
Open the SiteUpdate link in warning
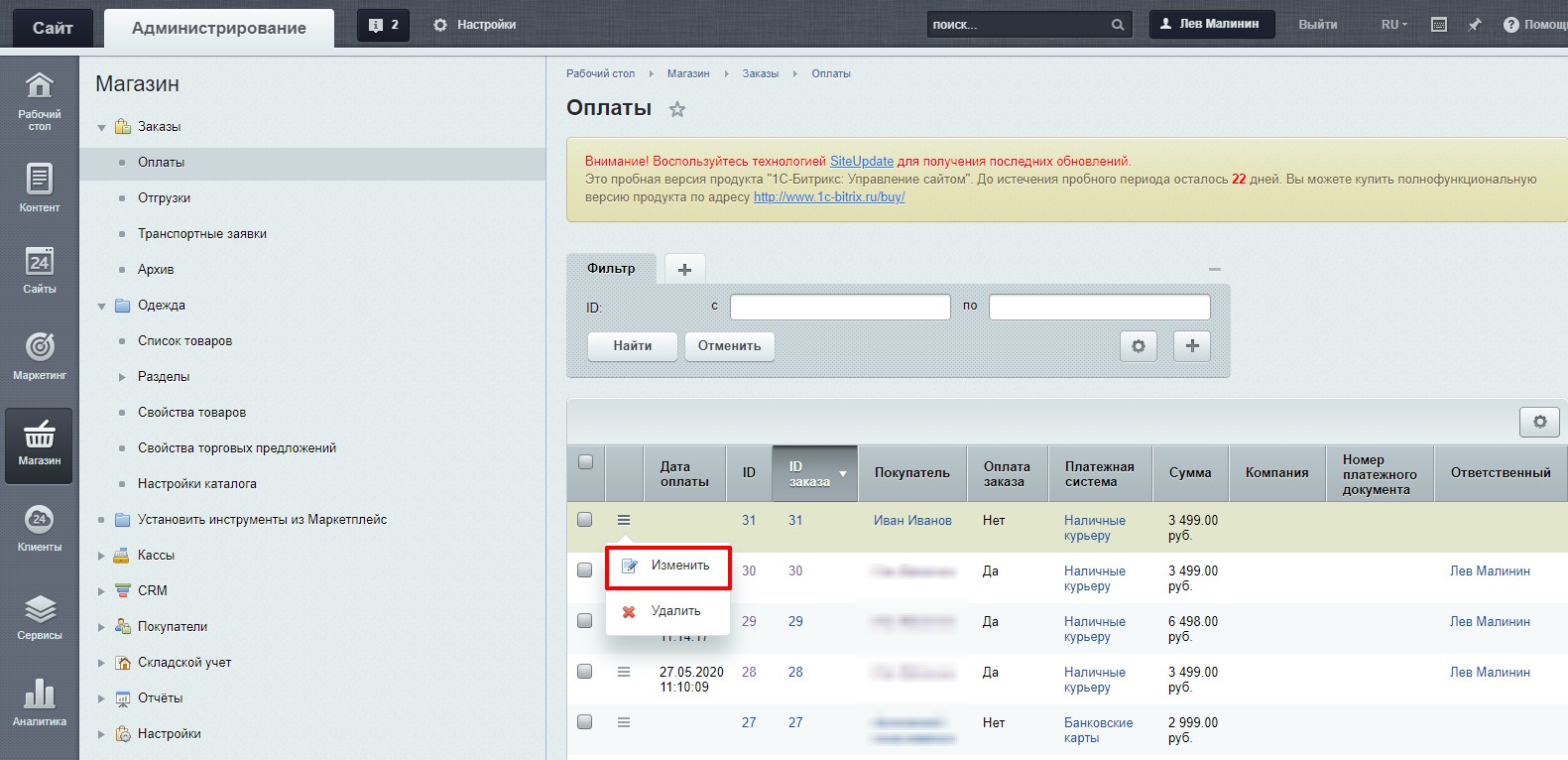tap(862, 161)
